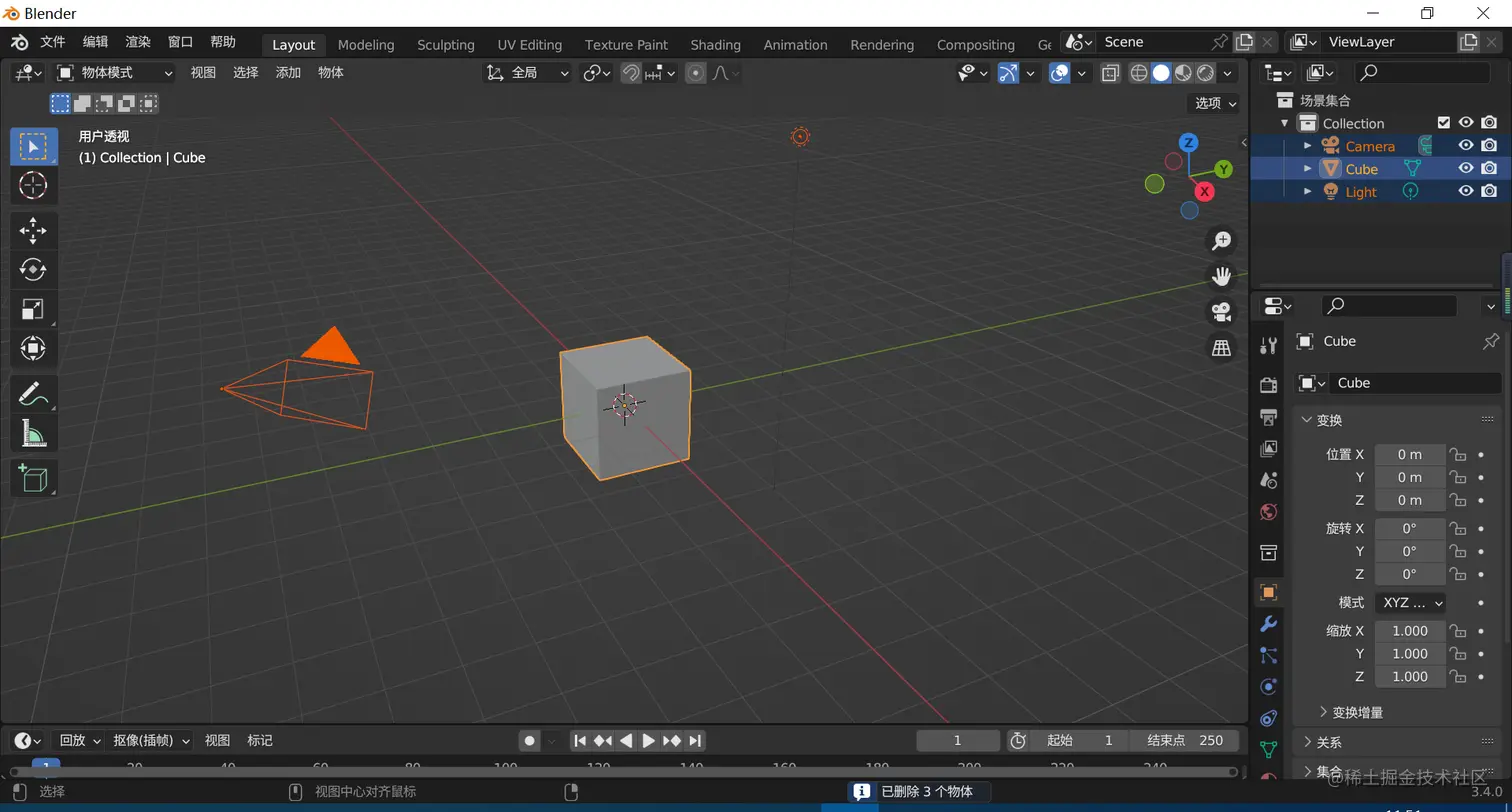Switch to the Shading workspace tab
This screenshot has width=1512, height=812.
pos(716,45)
